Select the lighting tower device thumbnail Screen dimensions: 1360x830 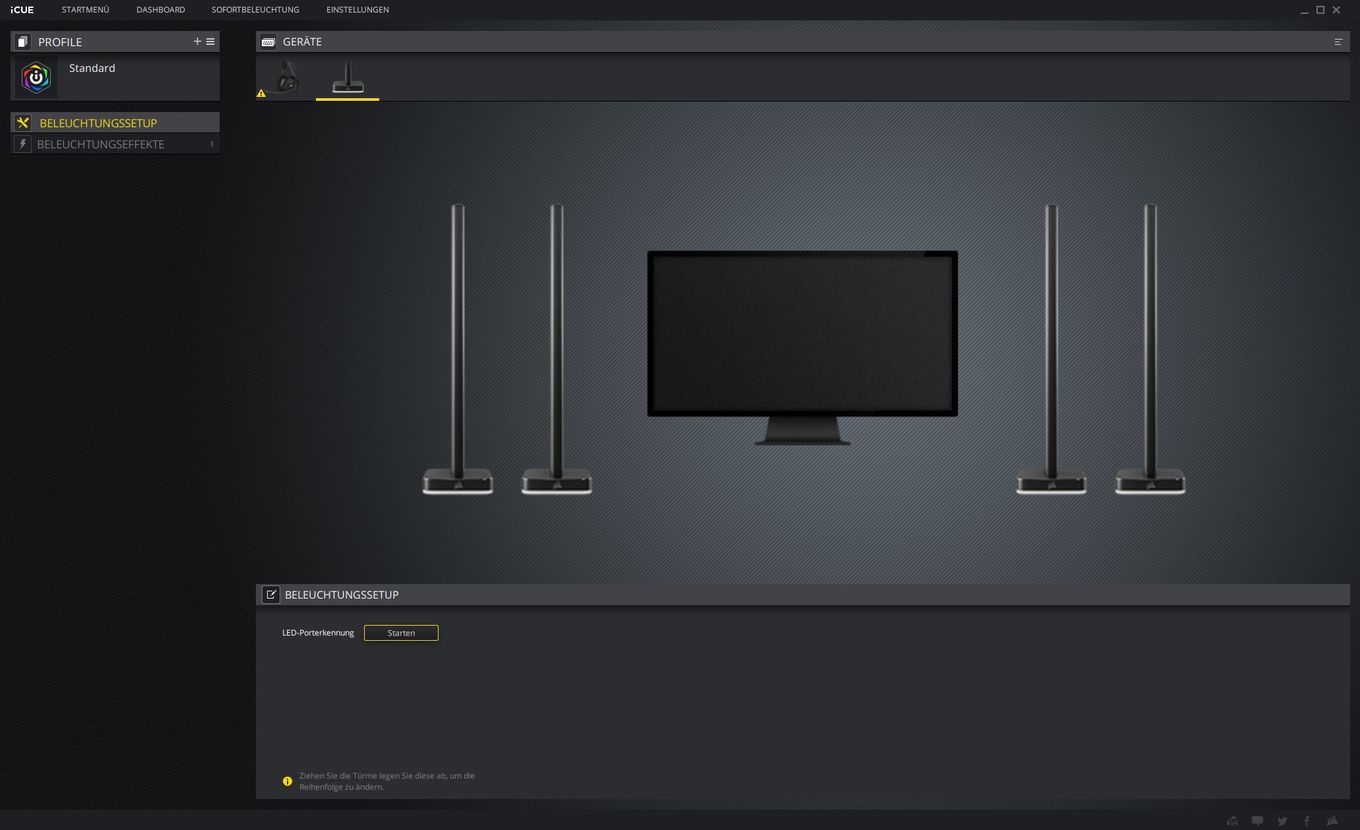(x=347, y=77)
